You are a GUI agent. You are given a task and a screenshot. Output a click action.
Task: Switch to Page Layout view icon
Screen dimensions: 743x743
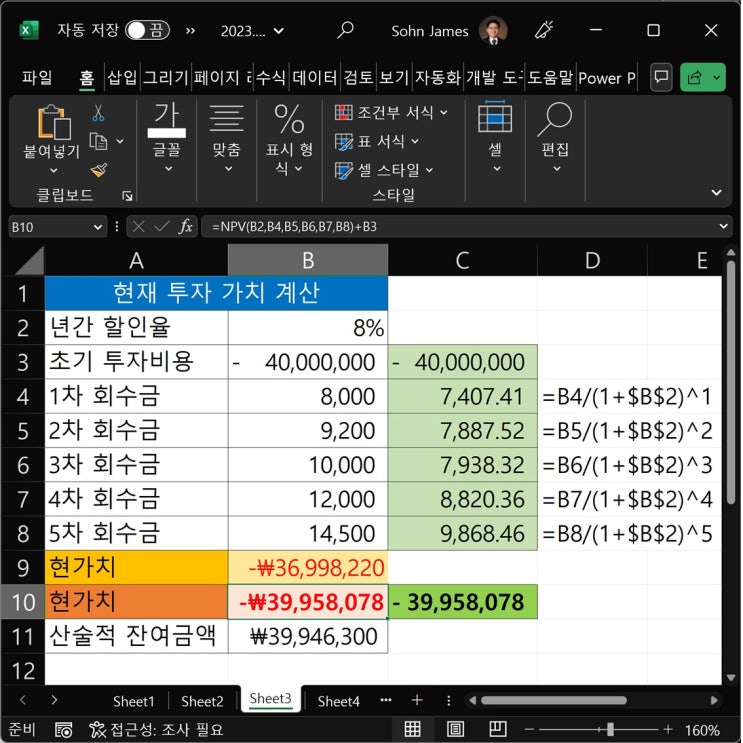tap(455, 729)
